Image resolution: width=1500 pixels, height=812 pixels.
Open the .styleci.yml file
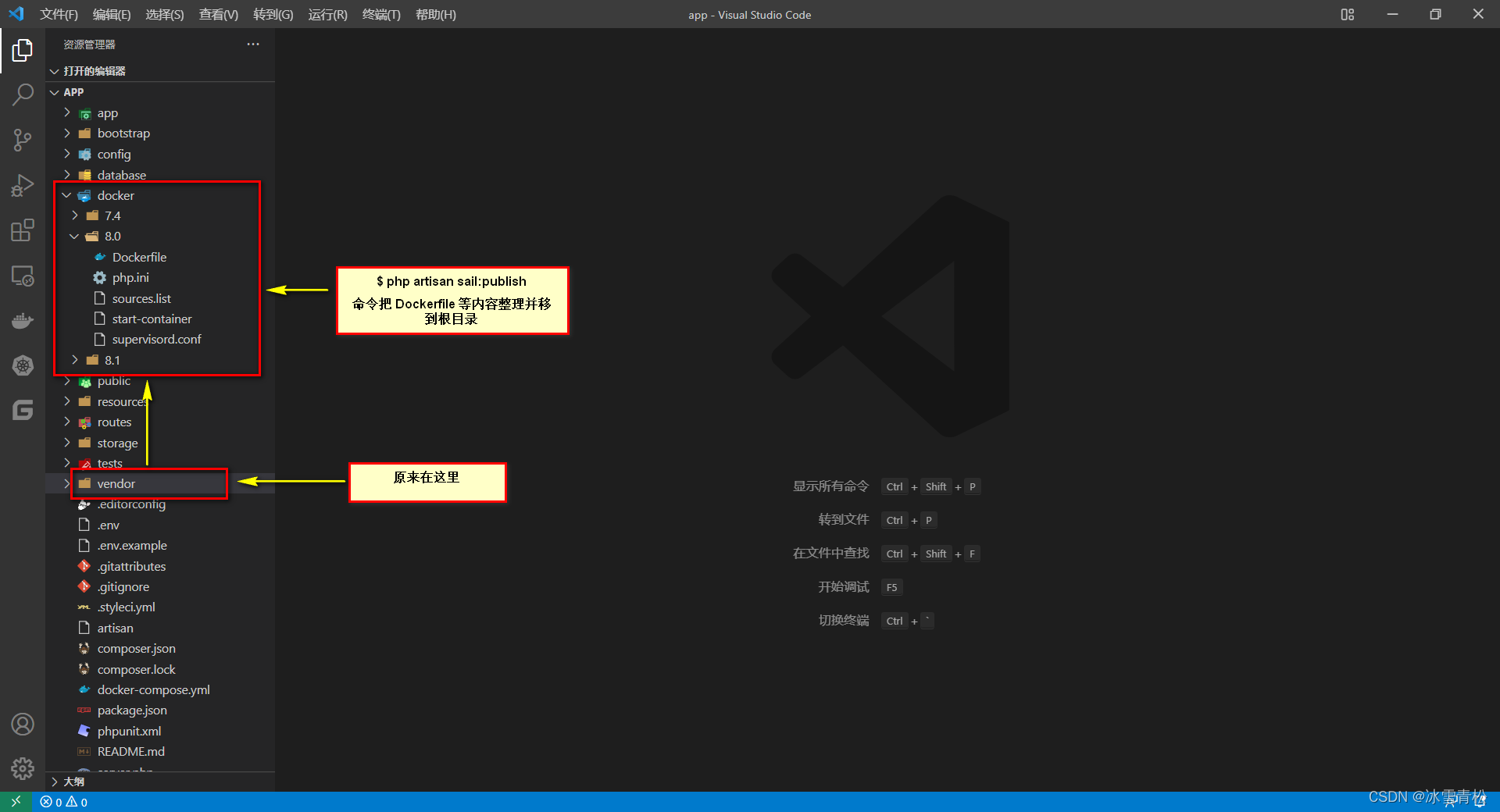point(126,607)
